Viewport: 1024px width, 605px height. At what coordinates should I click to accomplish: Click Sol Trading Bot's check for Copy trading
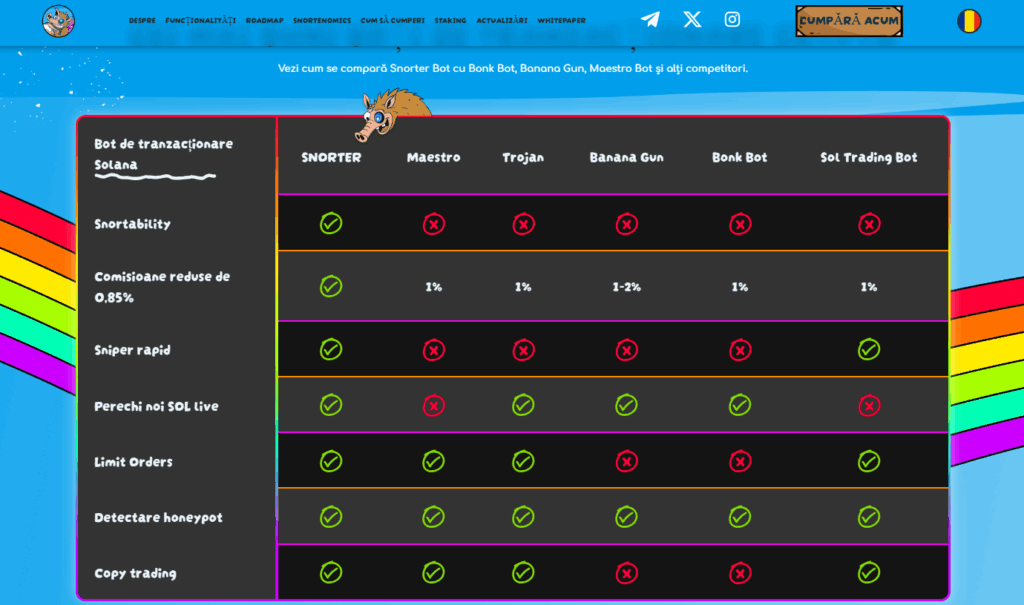click(869, 572)
